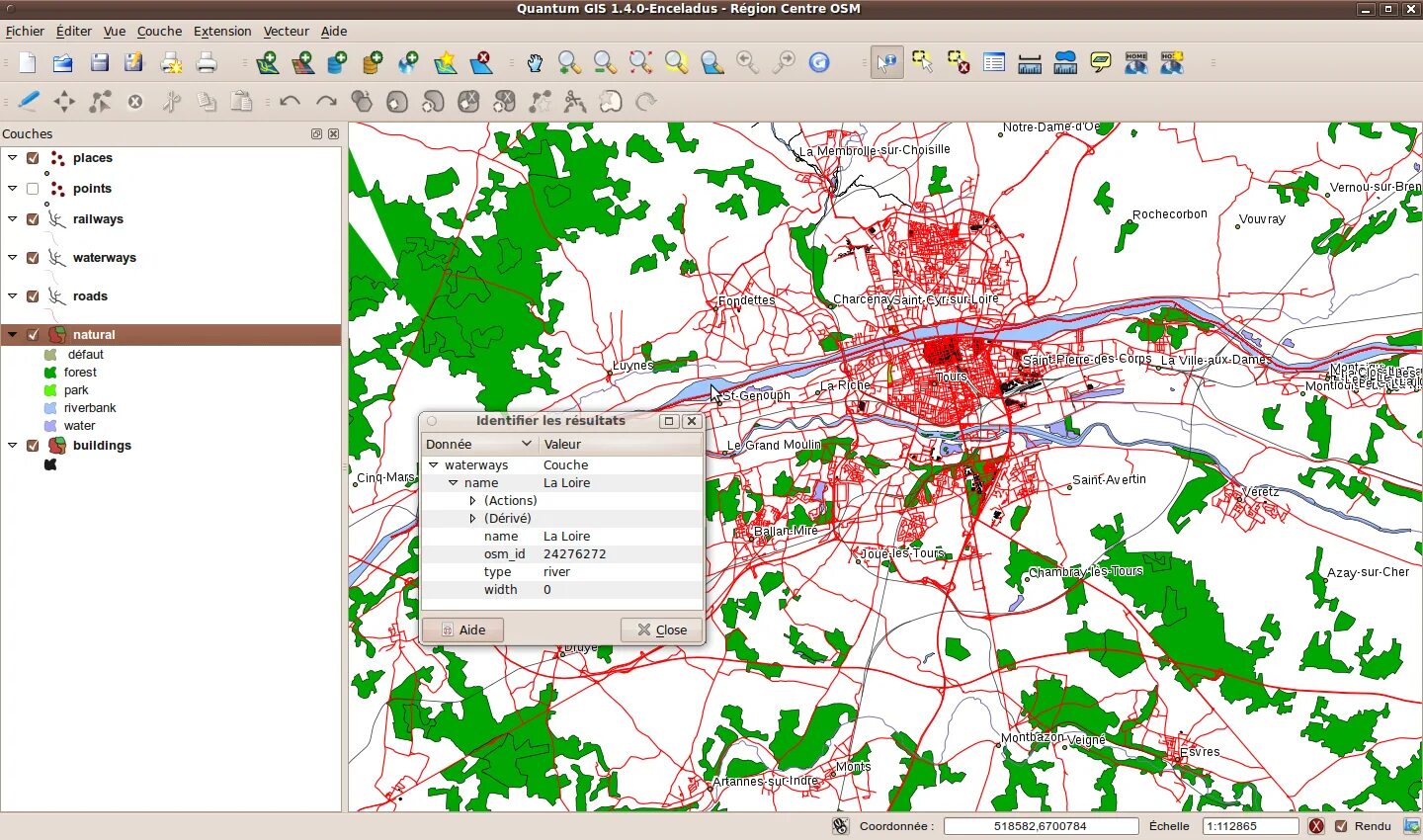The image size is (1423, 840).
Task: Collapse the buildings layer legend
Action: [12, 446]
